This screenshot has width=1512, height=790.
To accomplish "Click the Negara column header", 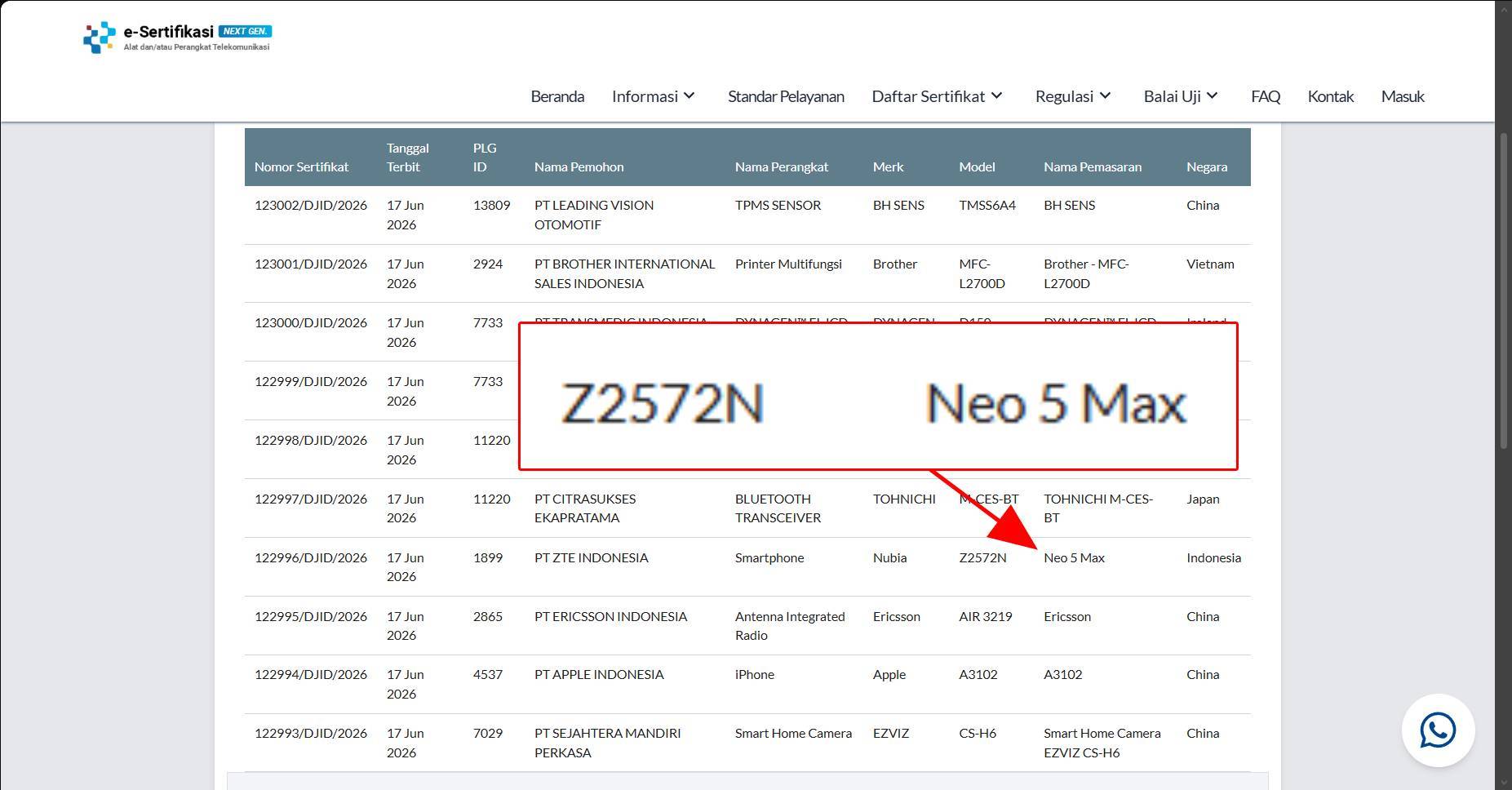I will pos(1207,166).
